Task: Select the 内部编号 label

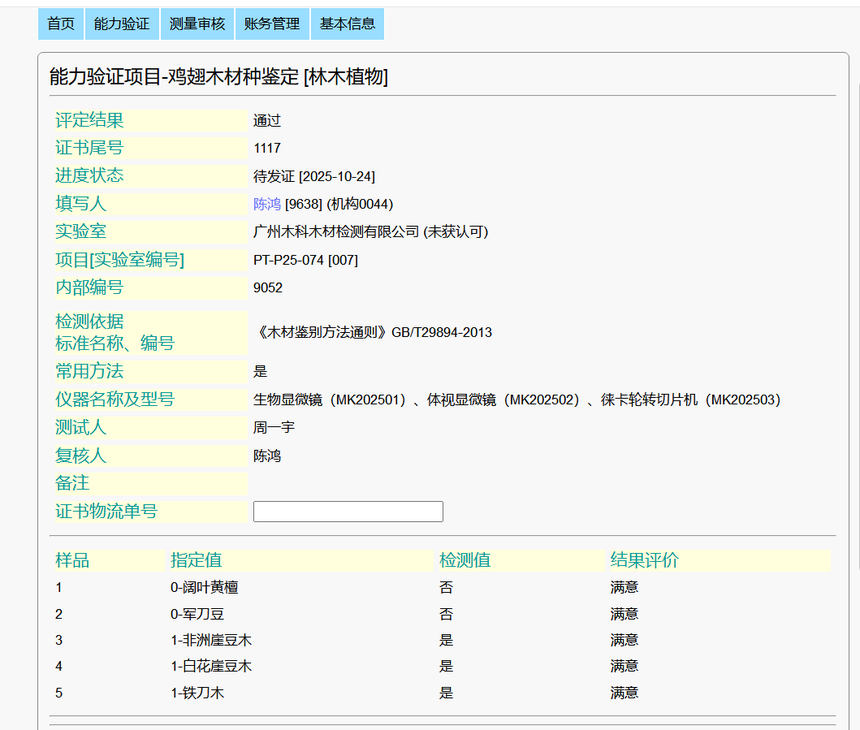Action: tap(89, 287)
